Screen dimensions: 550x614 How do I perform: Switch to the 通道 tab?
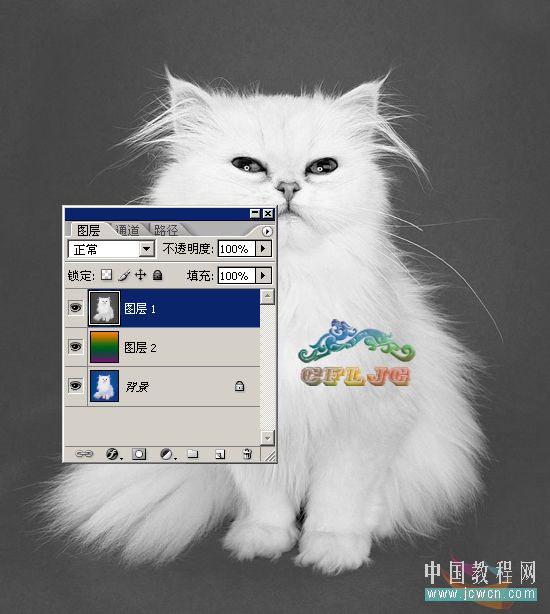coord(128,230)
